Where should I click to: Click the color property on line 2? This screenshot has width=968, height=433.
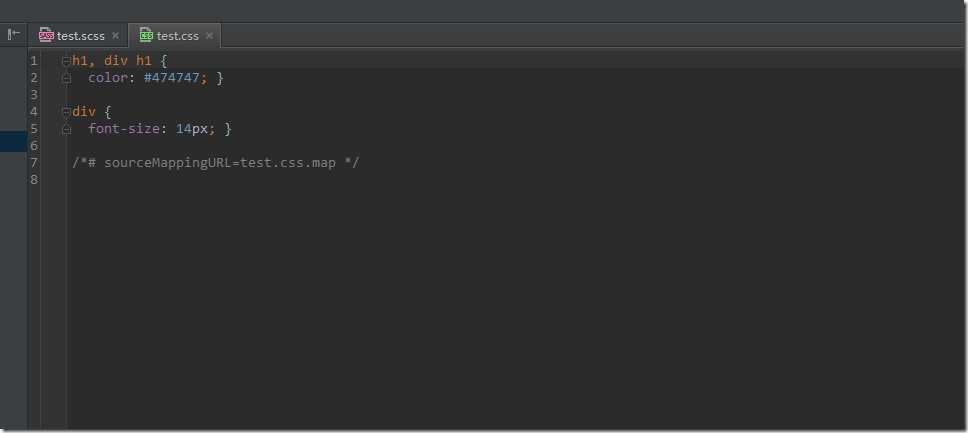(108, 78)
